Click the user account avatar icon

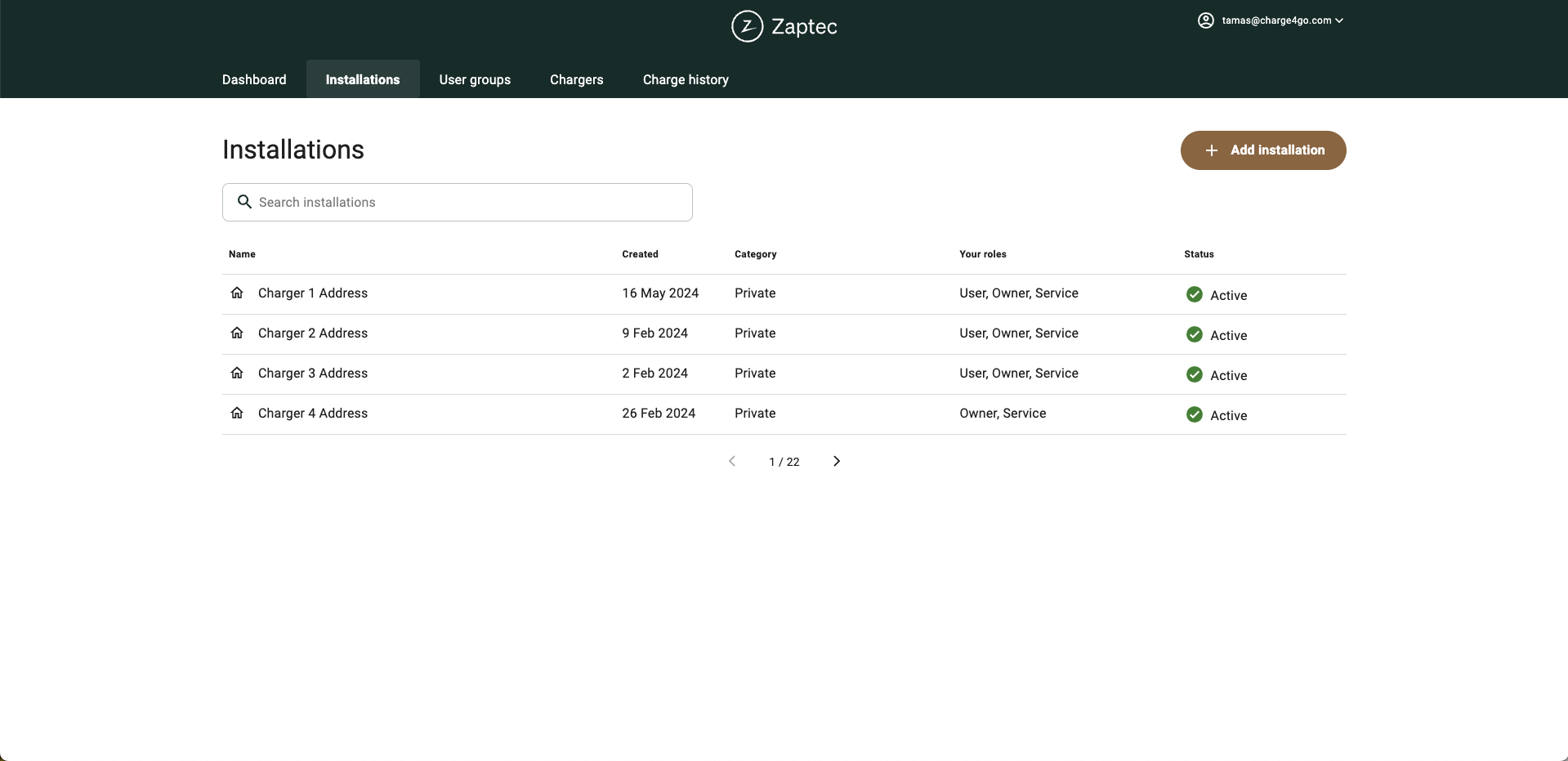pyautogui.click(x=1206, y=20)
